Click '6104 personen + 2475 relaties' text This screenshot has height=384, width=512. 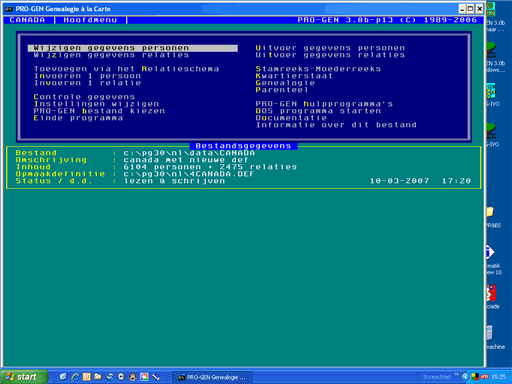point(210,167)
